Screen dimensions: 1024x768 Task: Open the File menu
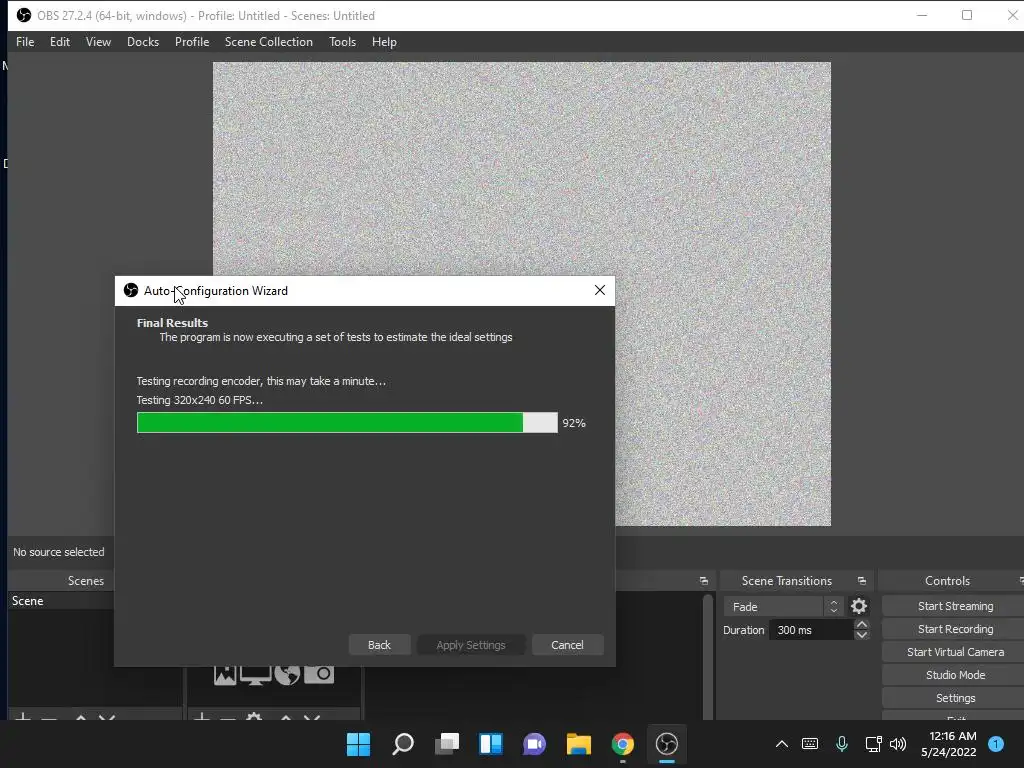(x=25, y=42)
